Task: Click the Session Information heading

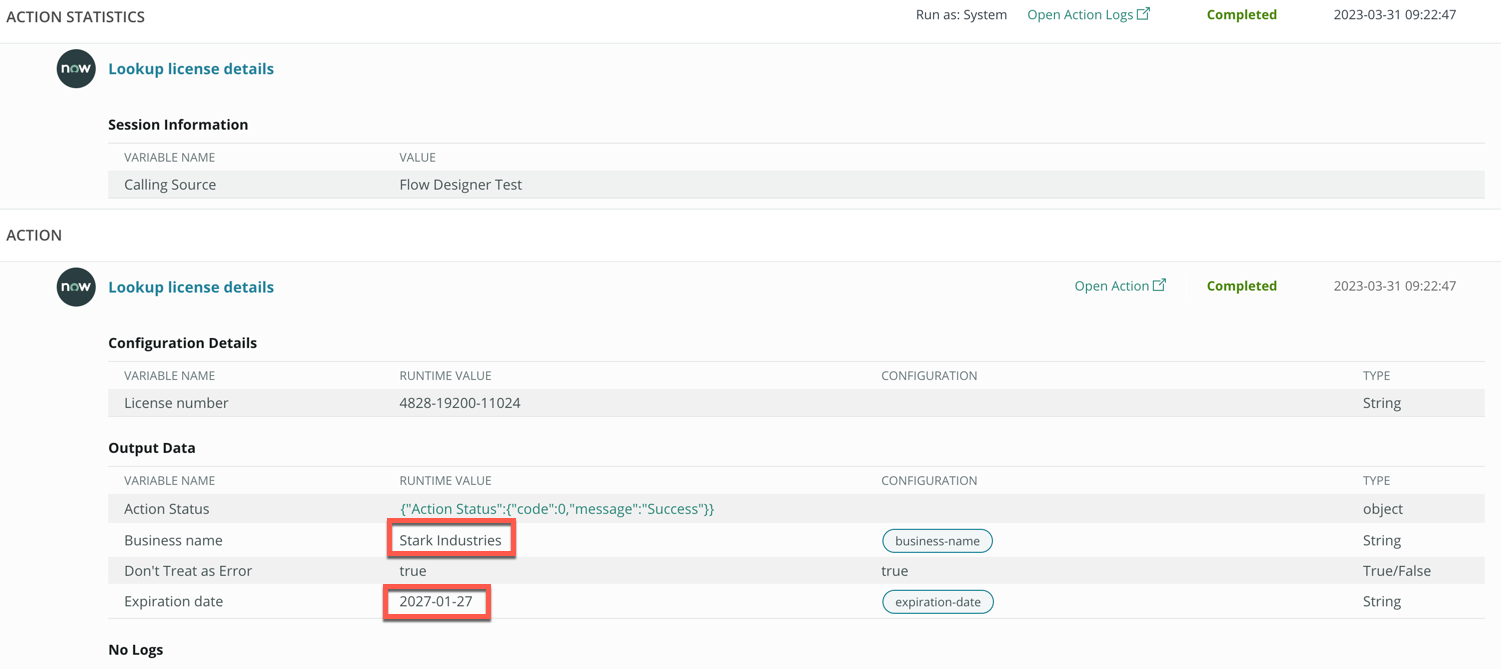Action: (178, 125)
